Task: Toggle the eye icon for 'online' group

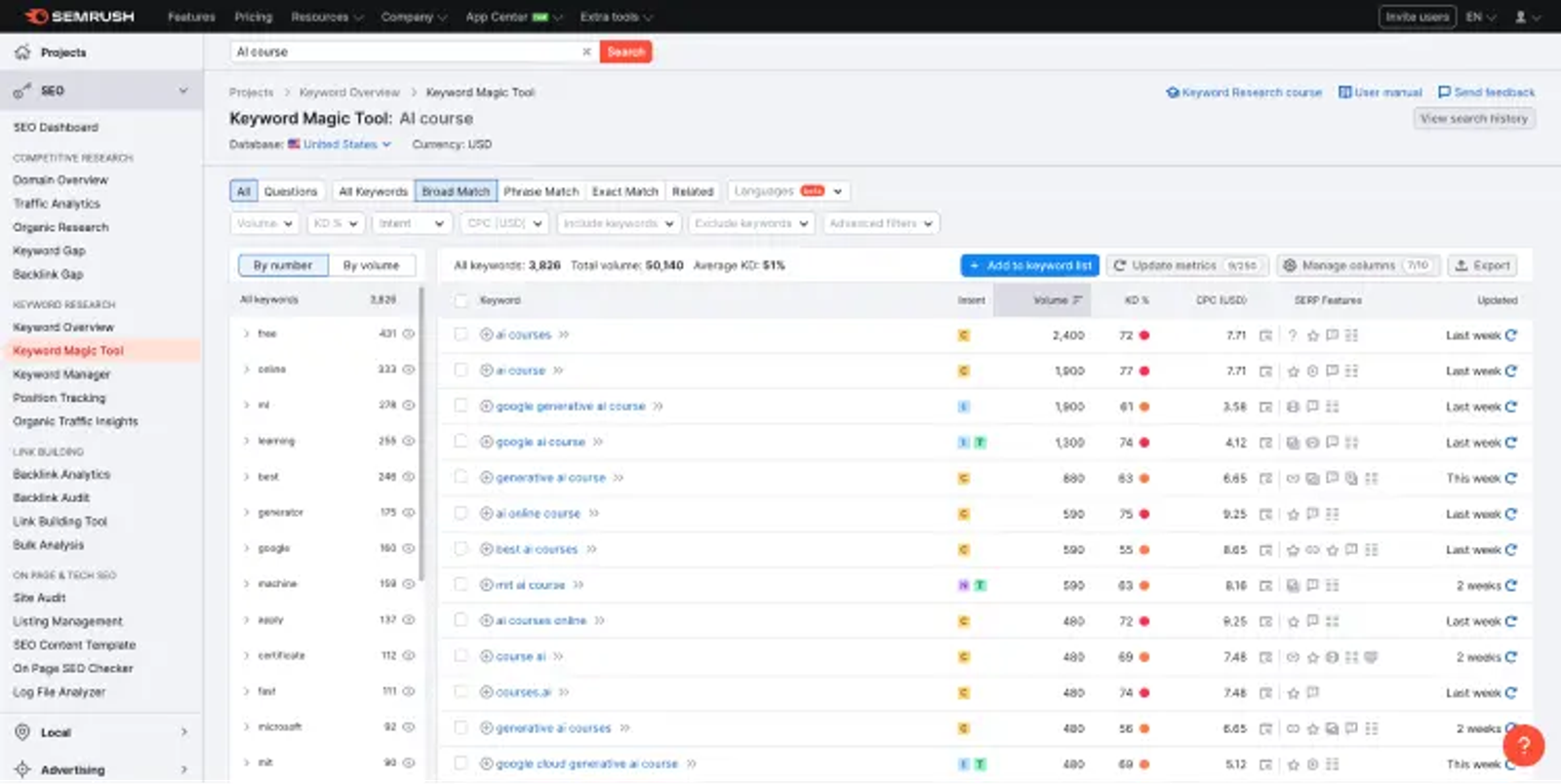Action: (409, 370)
